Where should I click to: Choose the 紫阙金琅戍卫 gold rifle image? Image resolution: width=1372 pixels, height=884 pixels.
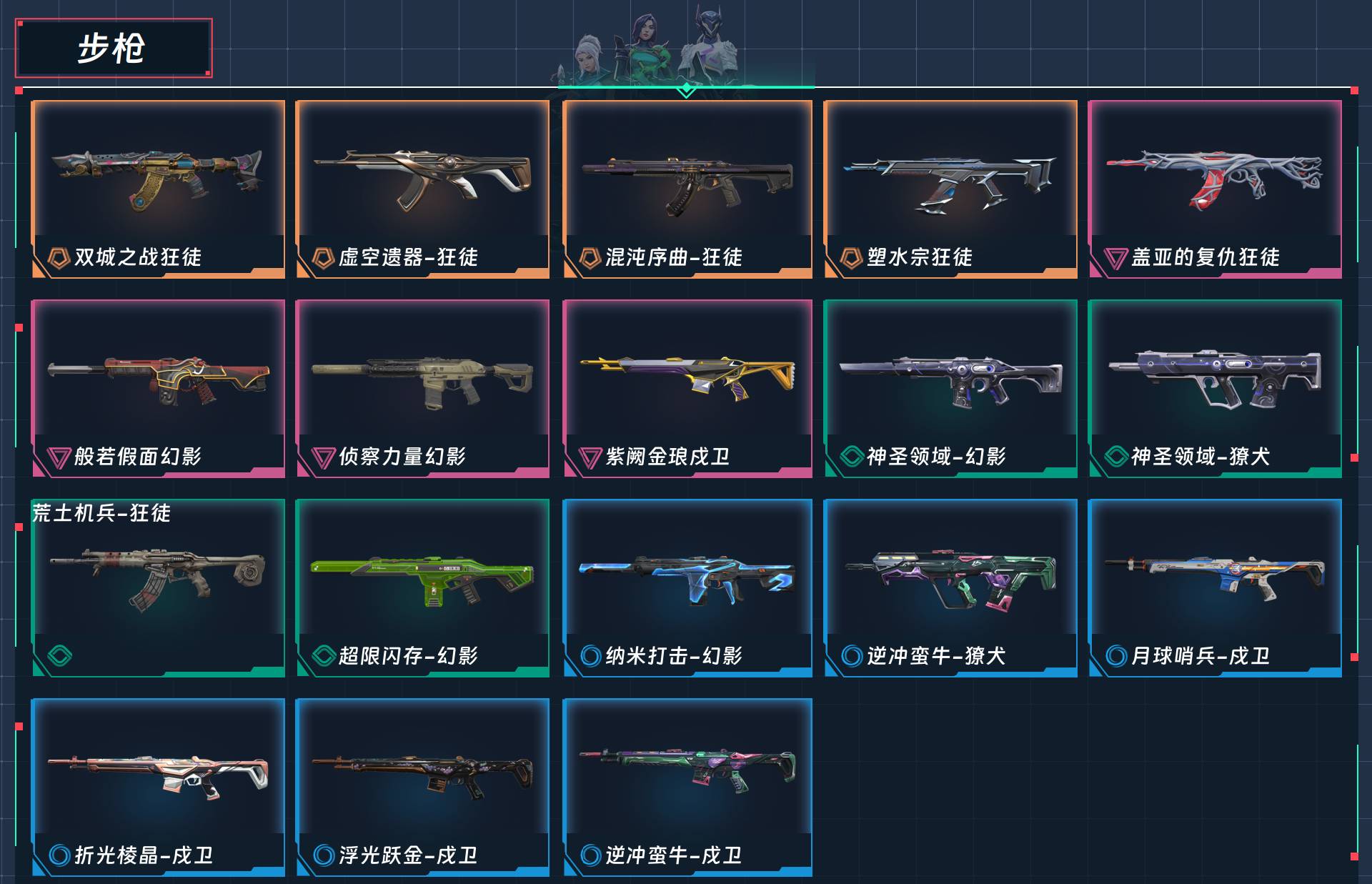(x=687, y=377)
